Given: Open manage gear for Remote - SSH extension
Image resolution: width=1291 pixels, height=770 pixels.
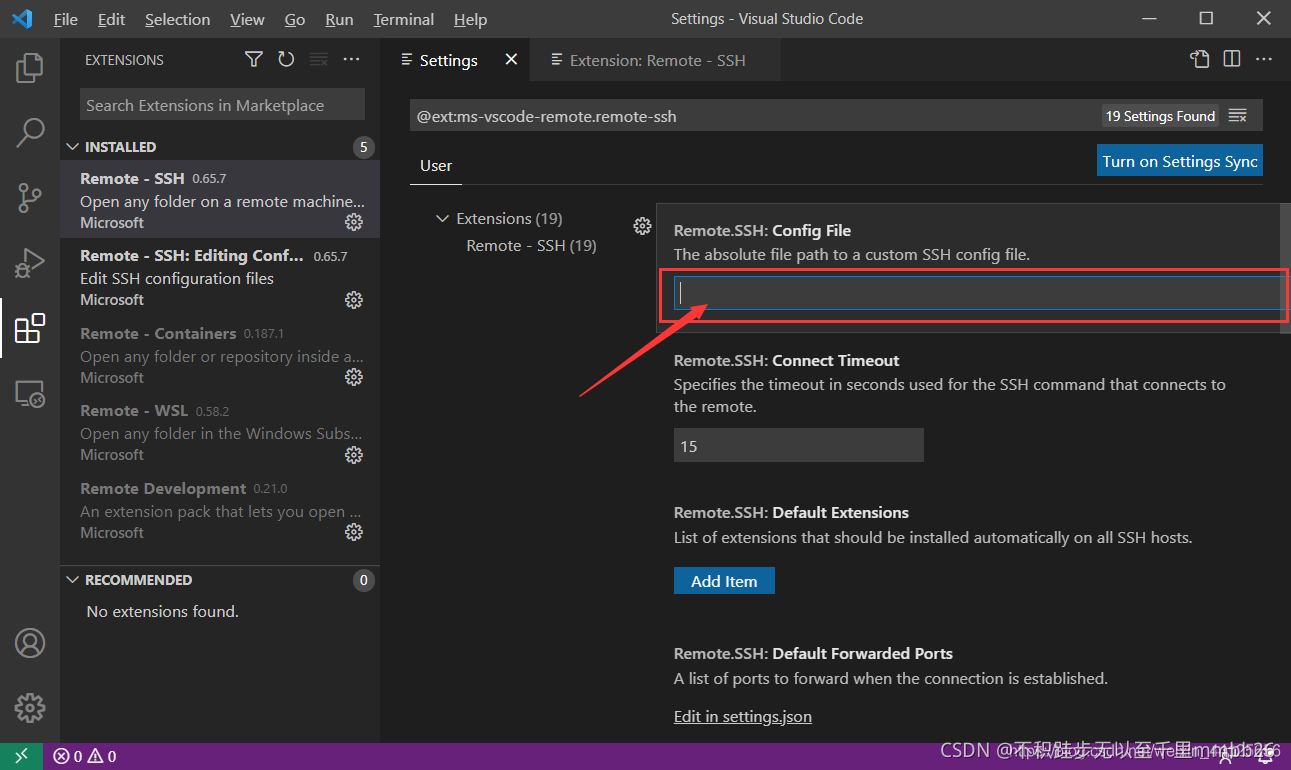Looking at the screenshot, I should point(354,222).
